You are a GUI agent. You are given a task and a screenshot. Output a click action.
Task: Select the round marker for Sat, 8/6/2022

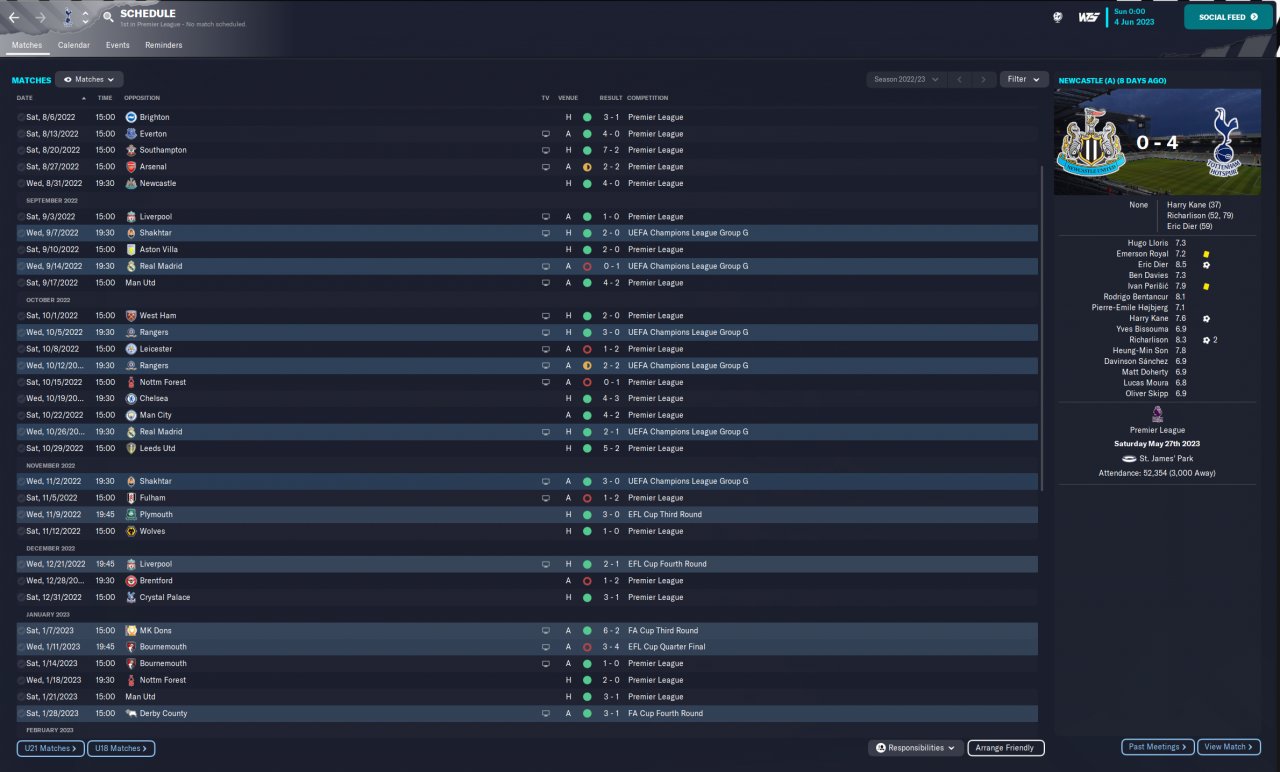coord(21,117)
